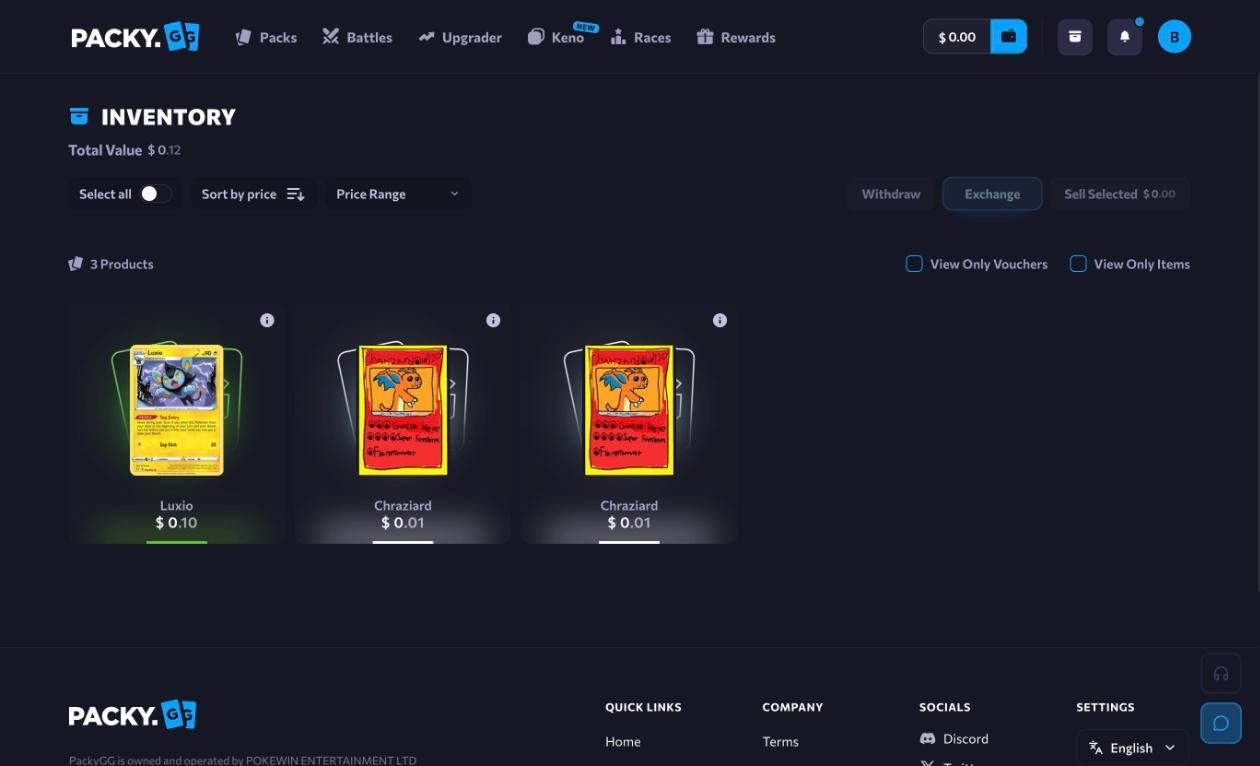Show info for the Luxio card
The width and height of the screenshot is (1260, 766).
267,320
